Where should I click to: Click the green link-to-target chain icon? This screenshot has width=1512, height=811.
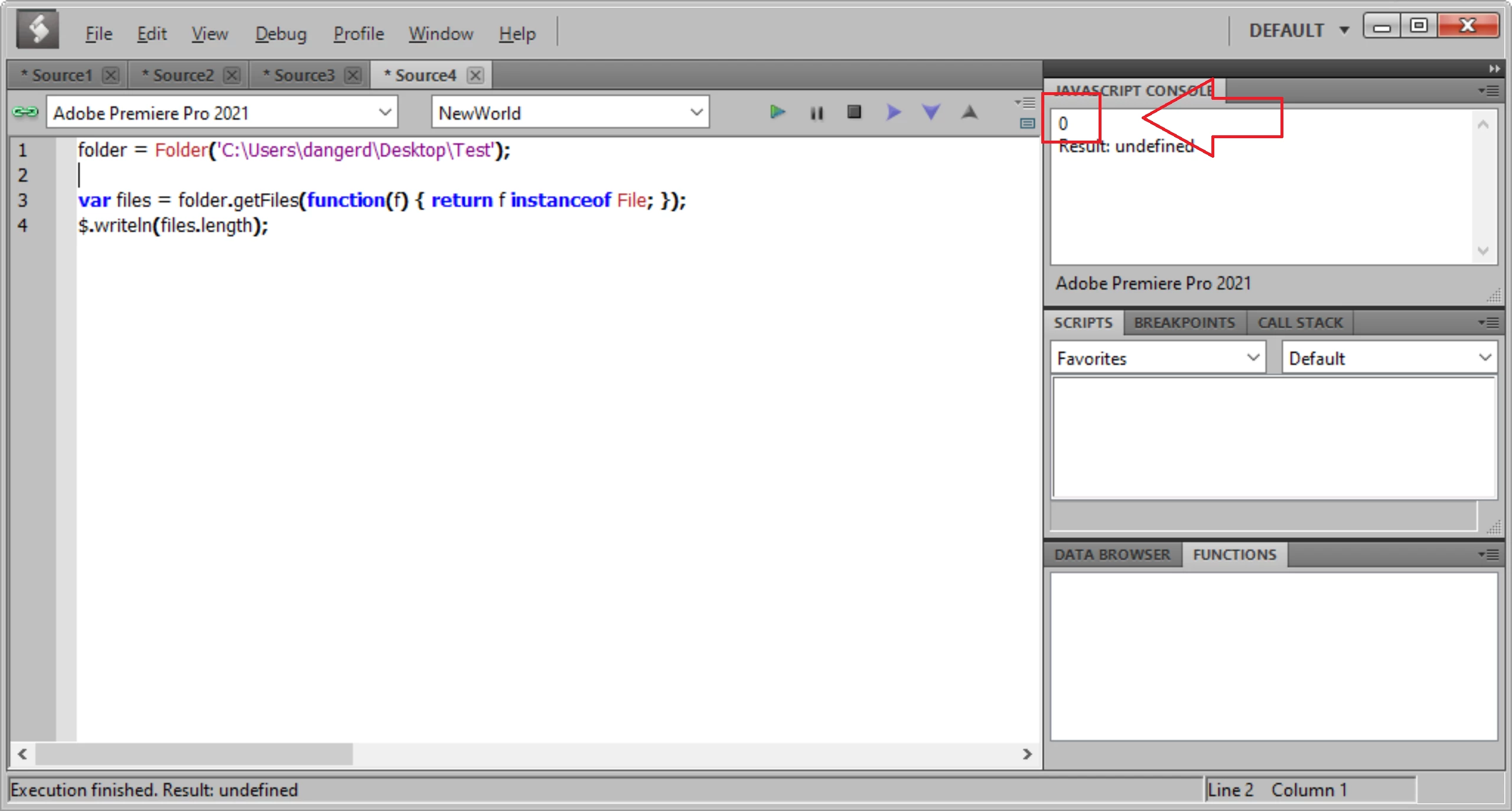tap(25, 112)
